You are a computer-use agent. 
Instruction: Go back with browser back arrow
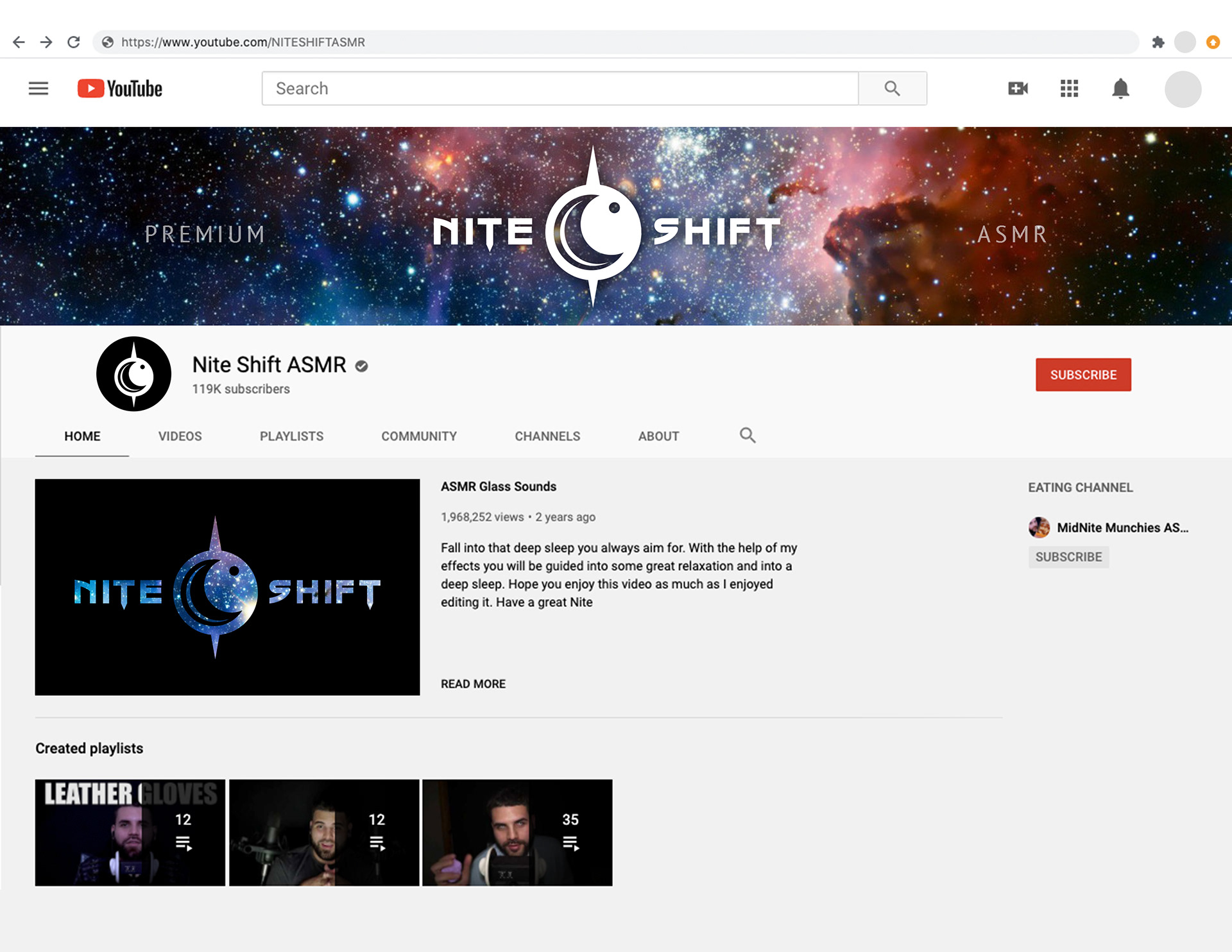point(19,42)
